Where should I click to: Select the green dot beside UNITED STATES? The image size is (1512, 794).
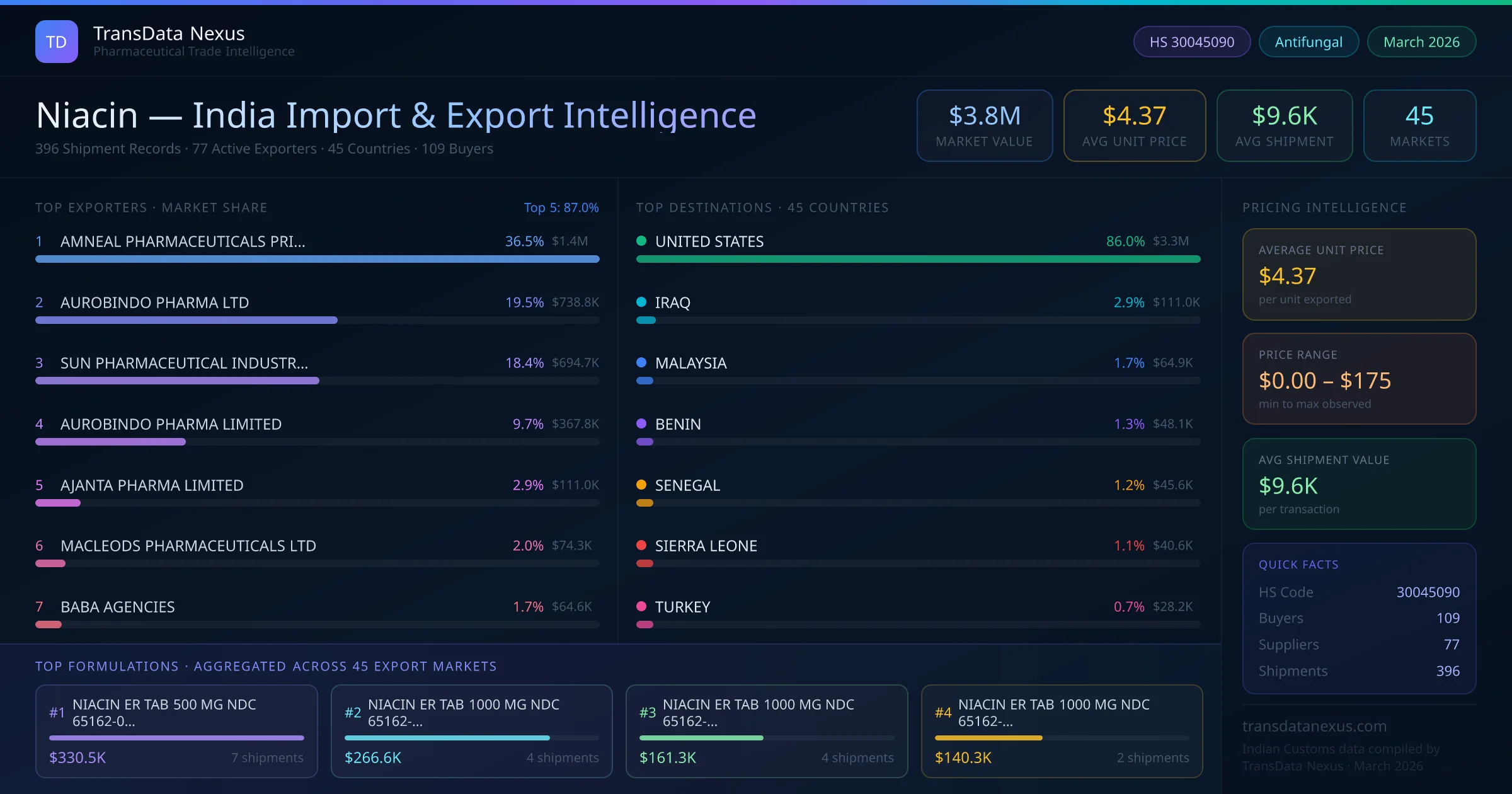[642, 240]
